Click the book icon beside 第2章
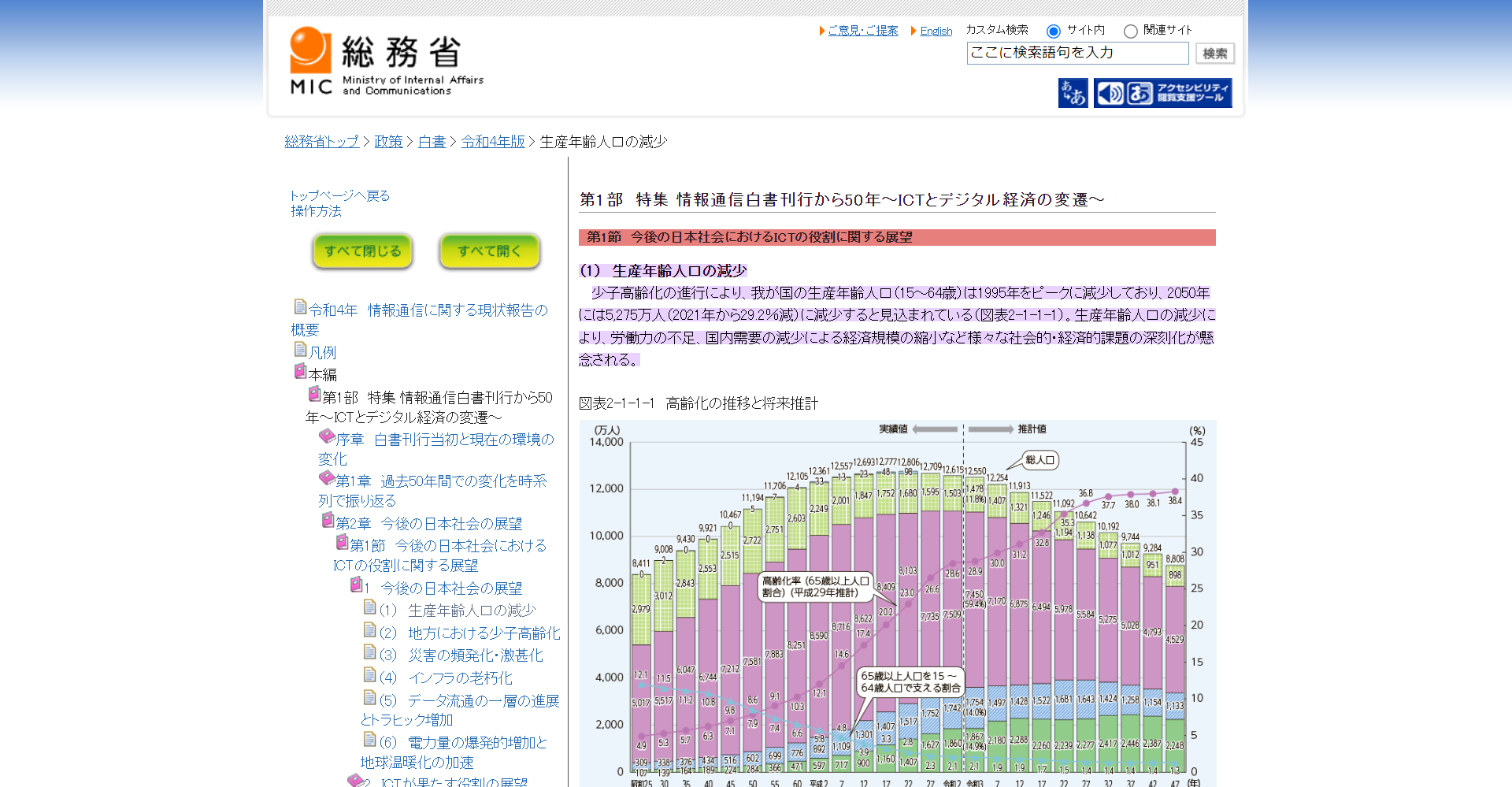Image resolution: width=1512 pixels, height=787 pixels. pyautogui.click(x=326, y=519)
